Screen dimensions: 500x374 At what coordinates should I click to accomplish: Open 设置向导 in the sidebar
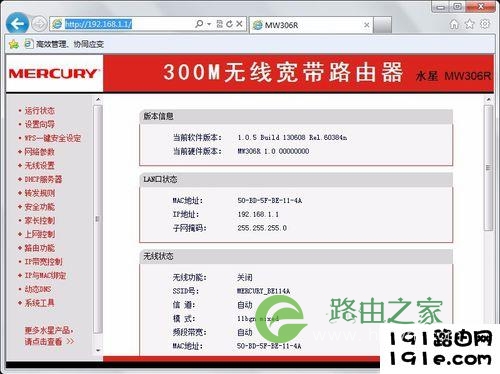[39, 124]
